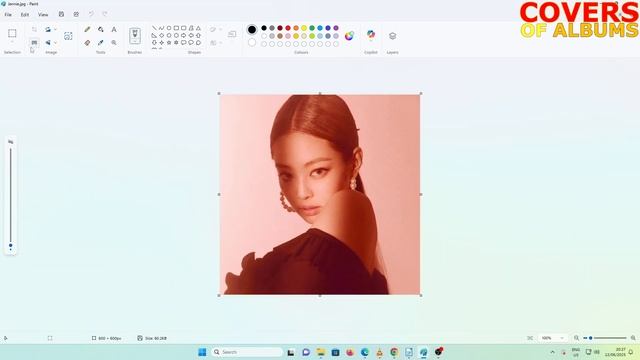The height and width of the screenshot is (360, 640).
Task: Select the Text tool
Action: [x=114, y=29]
